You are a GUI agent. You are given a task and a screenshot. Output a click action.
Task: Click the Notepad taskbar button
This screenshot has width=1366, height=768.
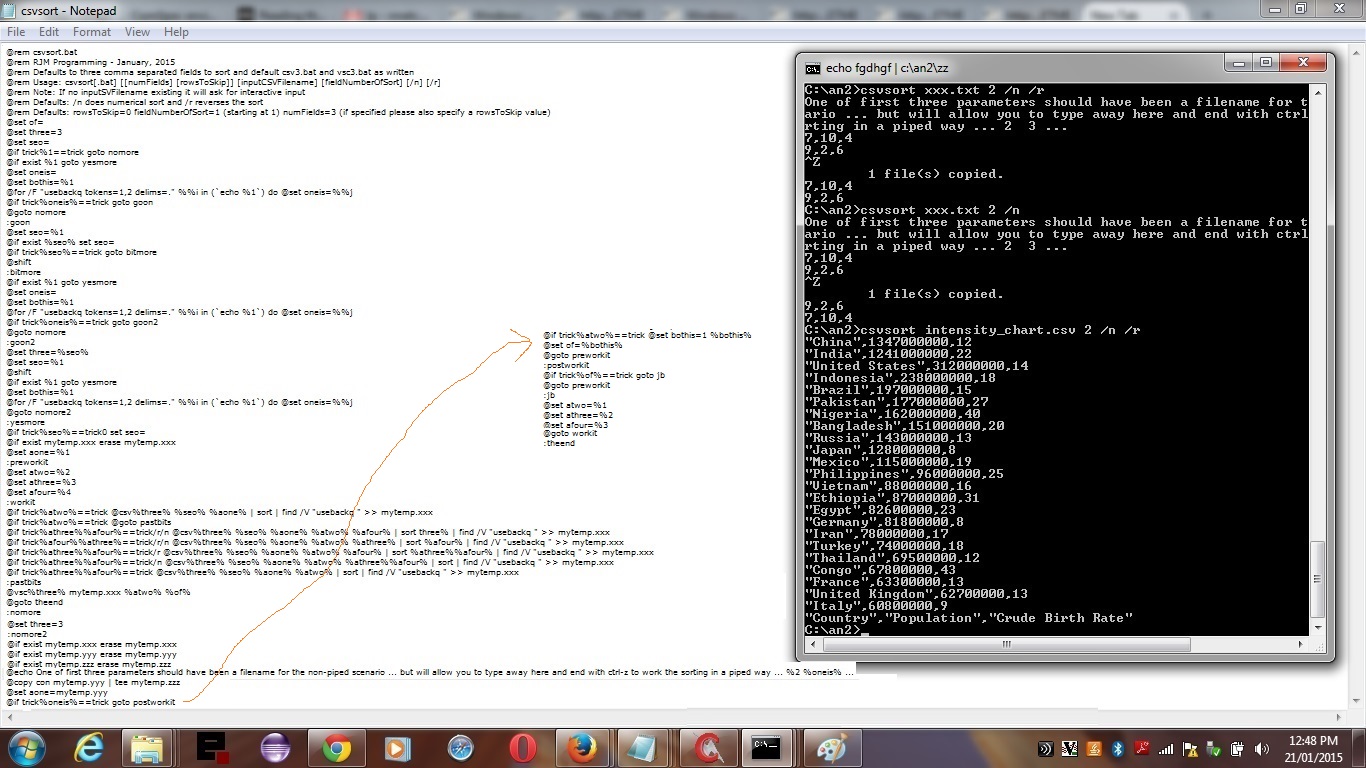[643, 748]
